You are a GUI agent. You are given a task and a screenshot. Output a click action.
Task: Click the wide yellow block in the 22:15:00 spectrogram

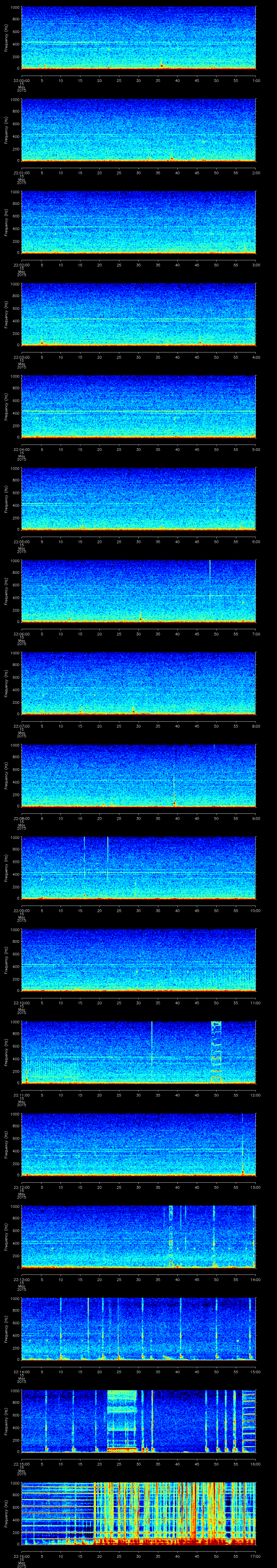click(121, 1421)
